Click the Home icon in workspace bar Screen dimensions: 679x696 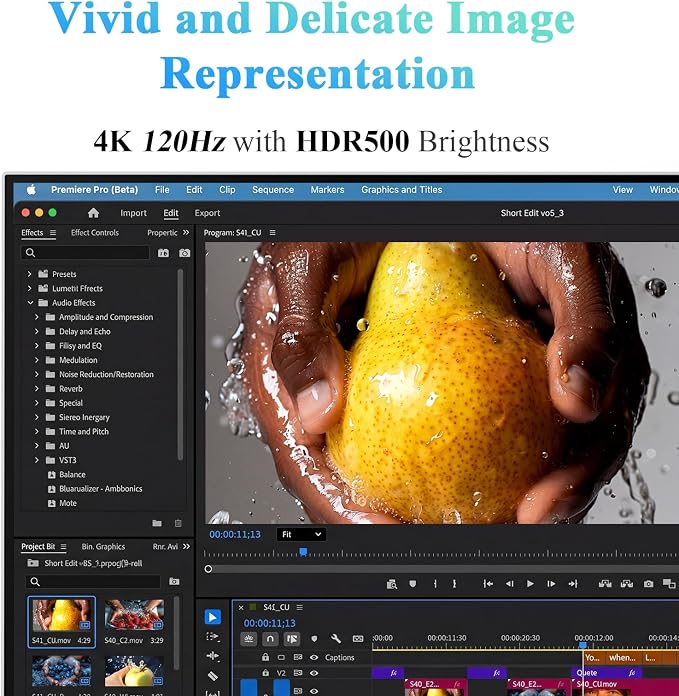[x=93, y=213]
